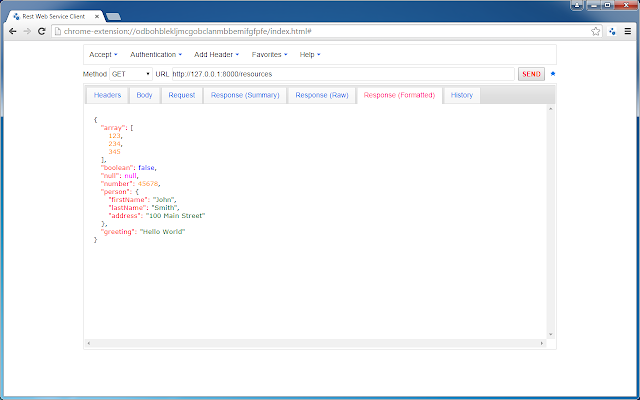Click the "Hello World" value
Image resolution: width=640 pixels, height=400 pixels.
point(162,232)
